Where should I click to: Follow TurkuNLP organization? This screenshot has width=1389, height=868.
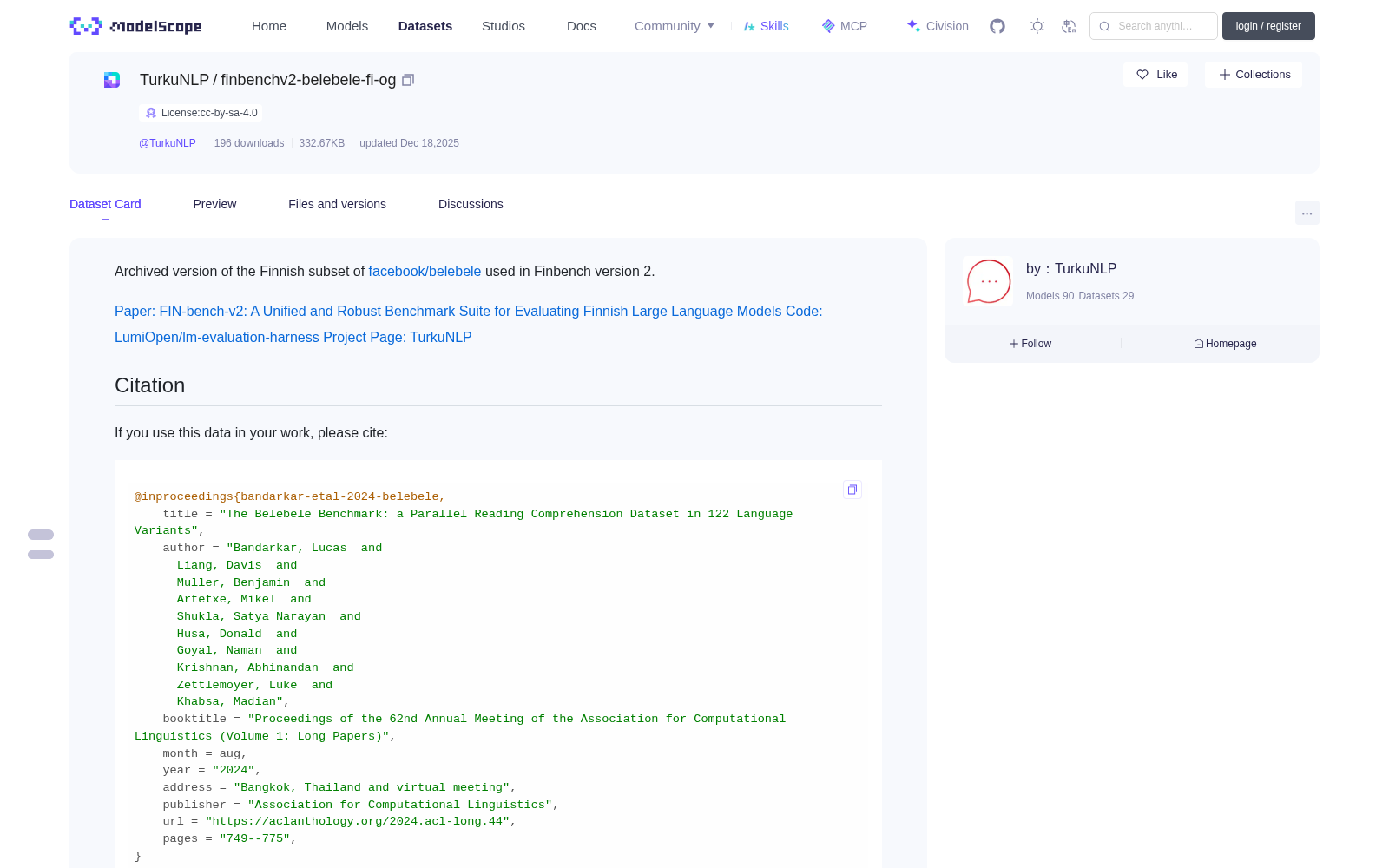click(1030, 344)
